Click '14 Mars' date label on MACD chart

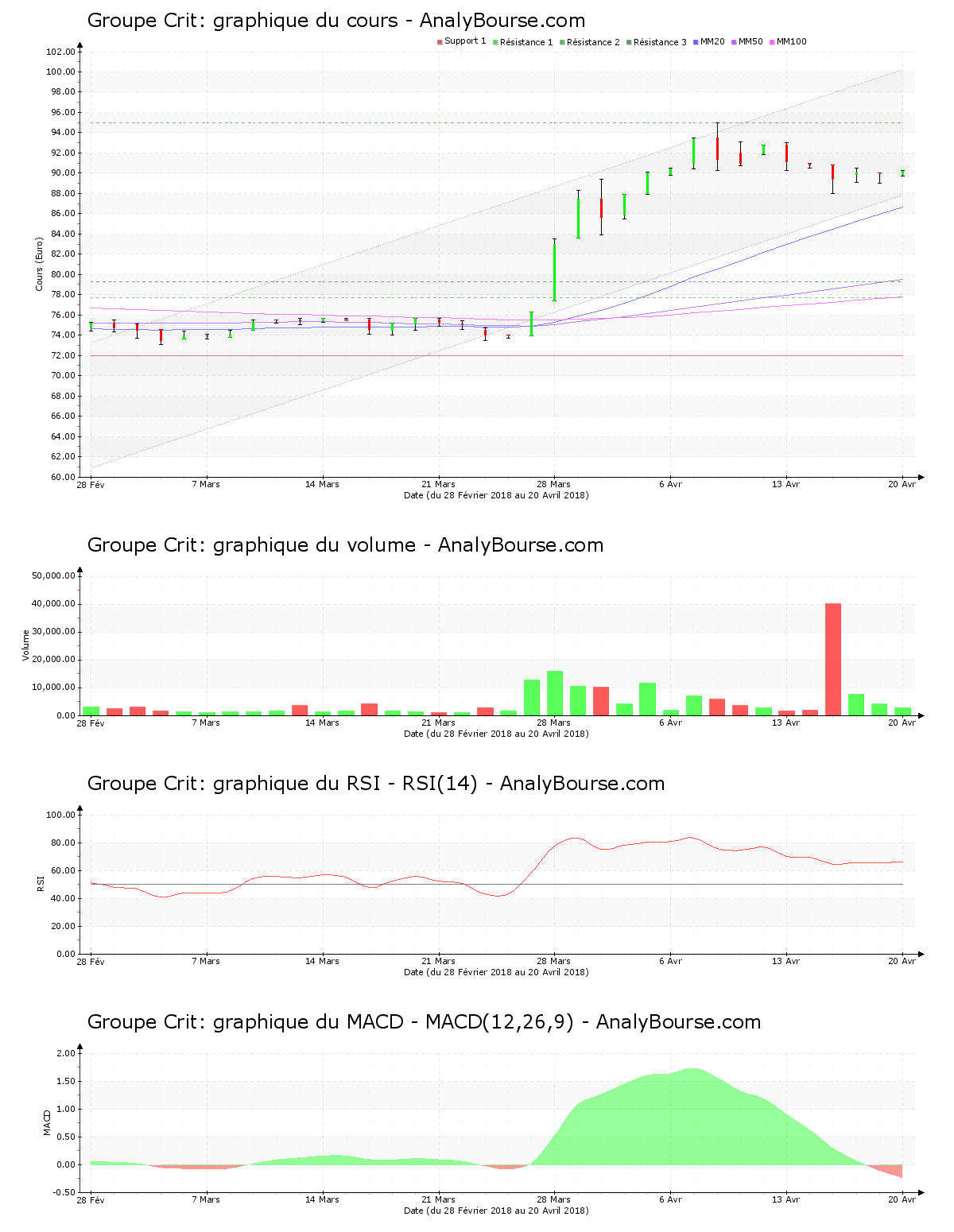[322, 1199]
